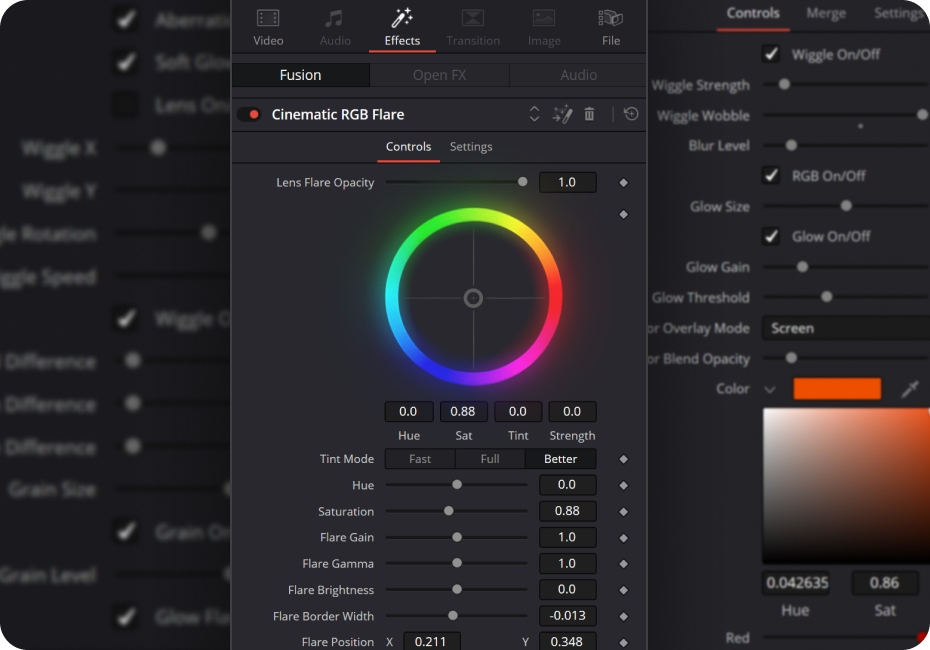Viewport: 930px width, 650px height.
Task: Click the keyframe diamond beside the color wheel
Action: 623,214
